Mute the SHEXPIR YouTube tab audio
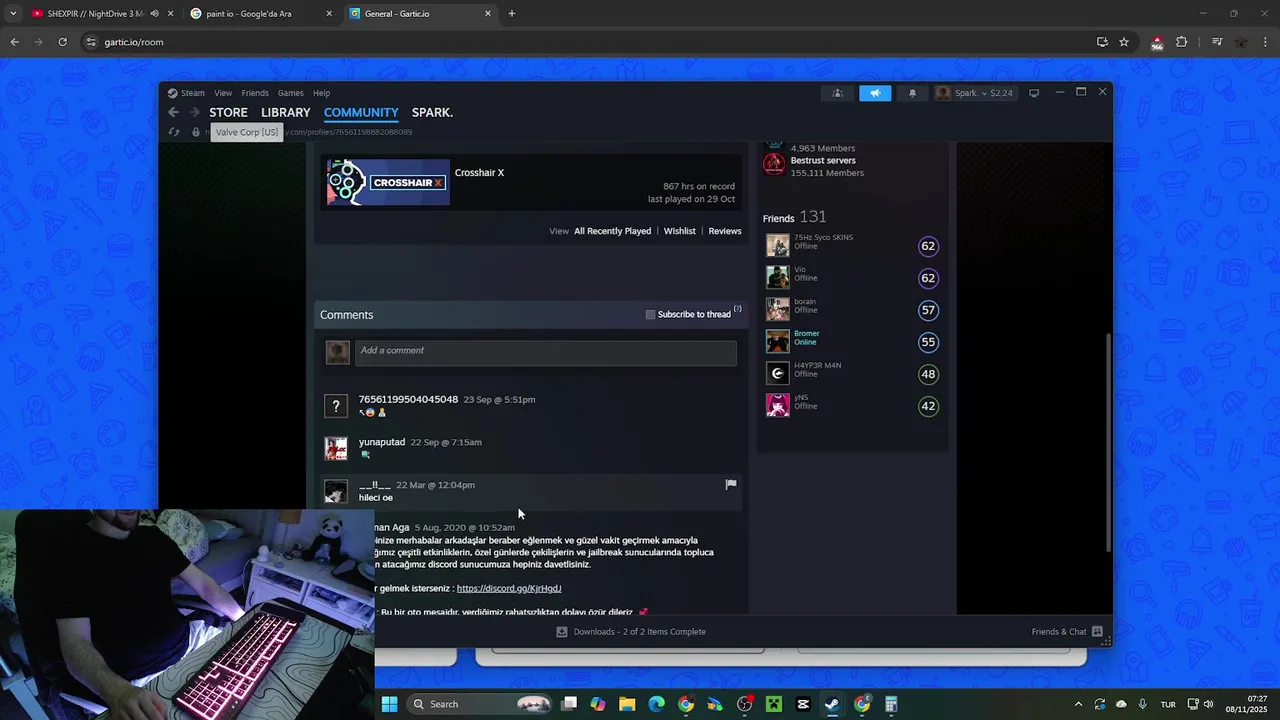This screenshot has width=1280, height=720. 154,14
